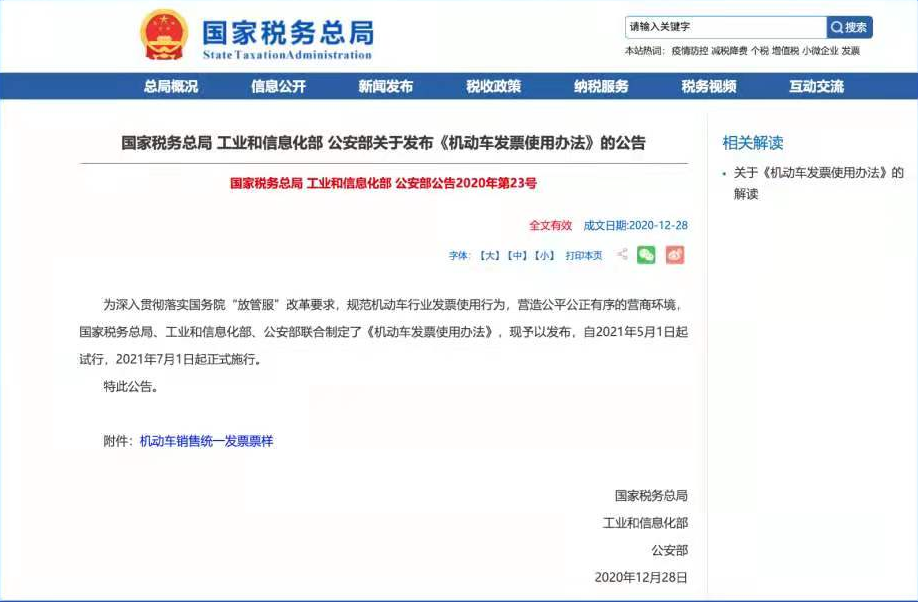The height and width of the screenshot is (602, 918).
Task: Select hot keyword 发票
Action: click(851, 51)
